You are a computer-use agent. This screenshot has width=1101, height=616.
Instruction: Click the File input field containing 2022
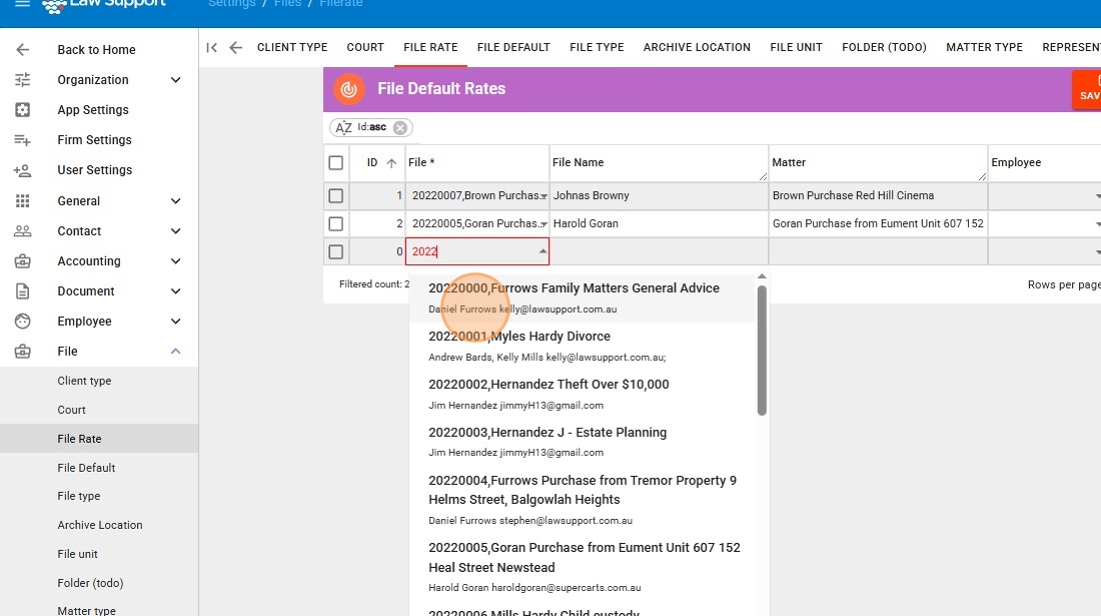click(x=470, y=252)
